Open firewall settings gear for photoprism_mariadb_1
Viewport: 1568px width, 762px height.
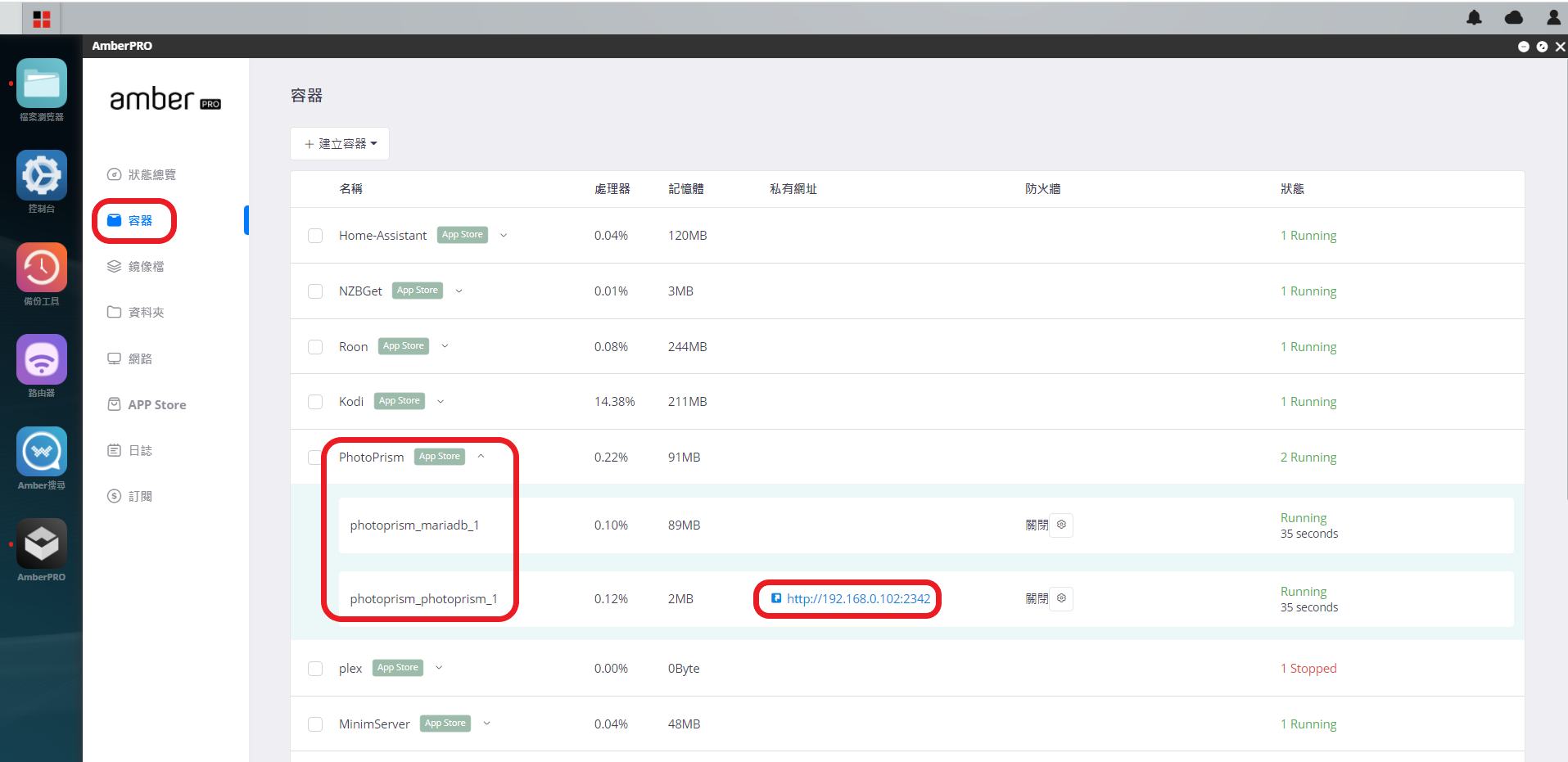coord(1061,525)
